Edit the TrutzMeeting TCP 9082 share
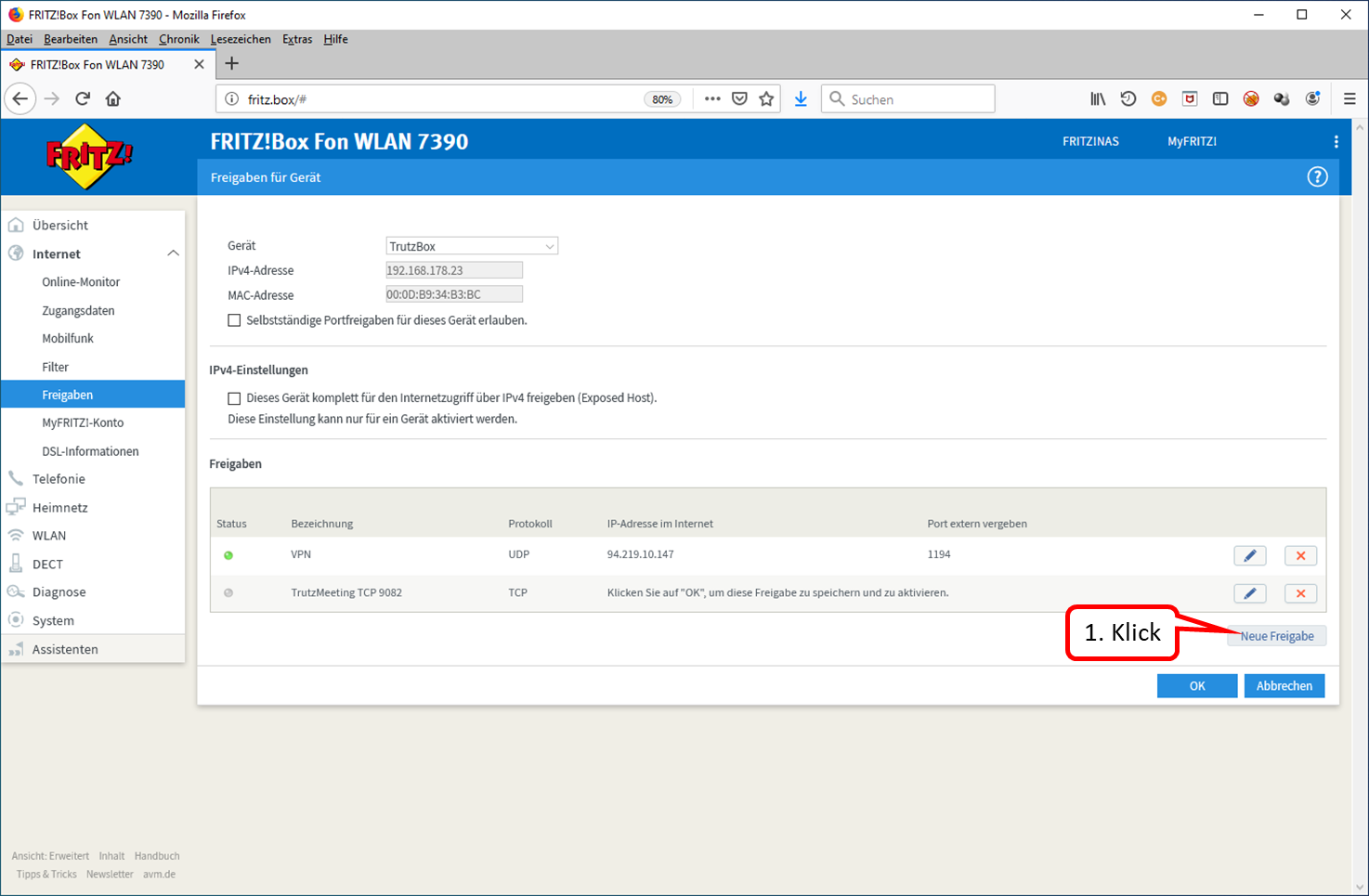Image resolution: width=1369 pixels, height=896 pixels. click(1250, 593)
